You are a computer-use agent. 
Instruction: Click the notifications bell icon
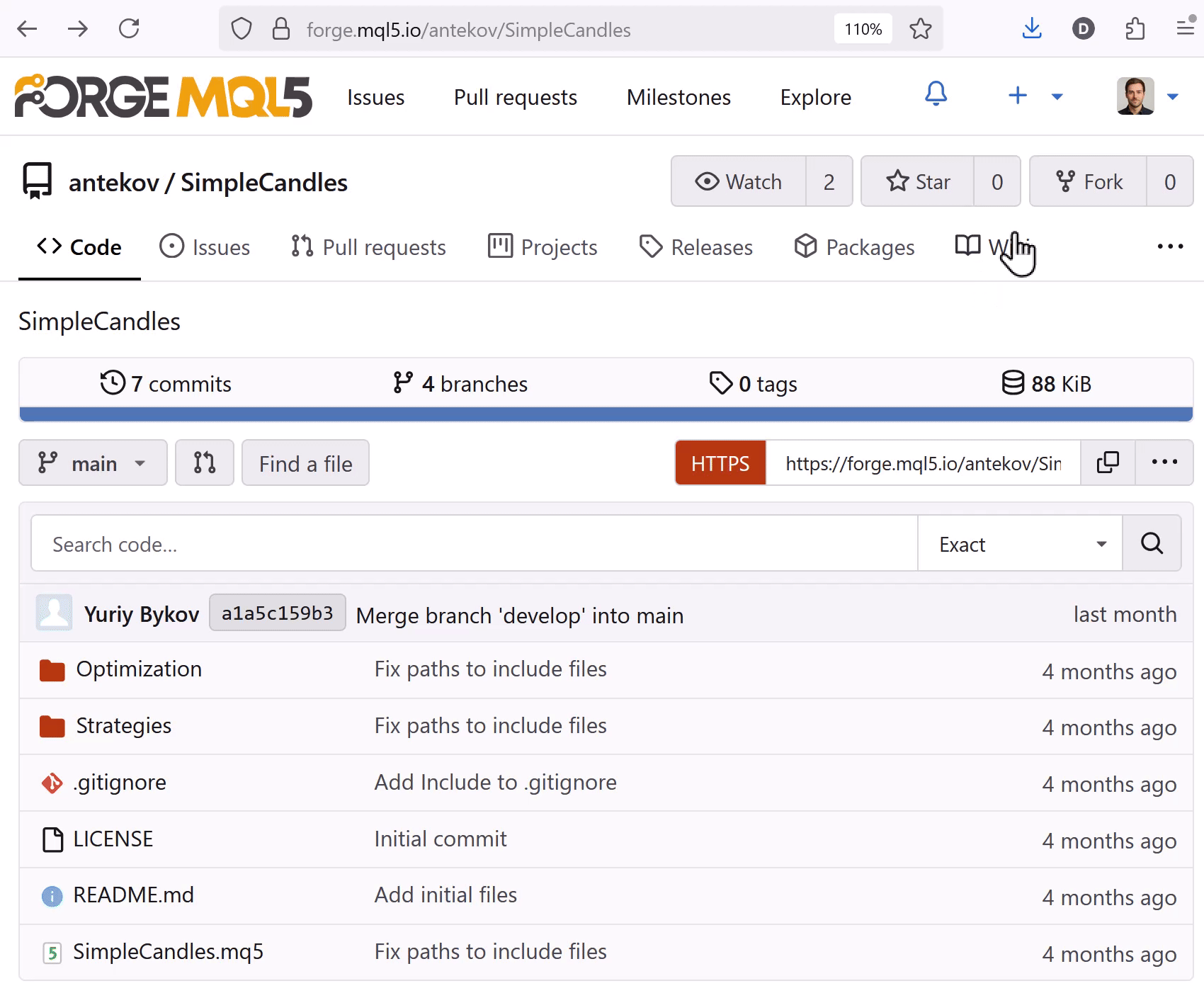pos(936,95)
